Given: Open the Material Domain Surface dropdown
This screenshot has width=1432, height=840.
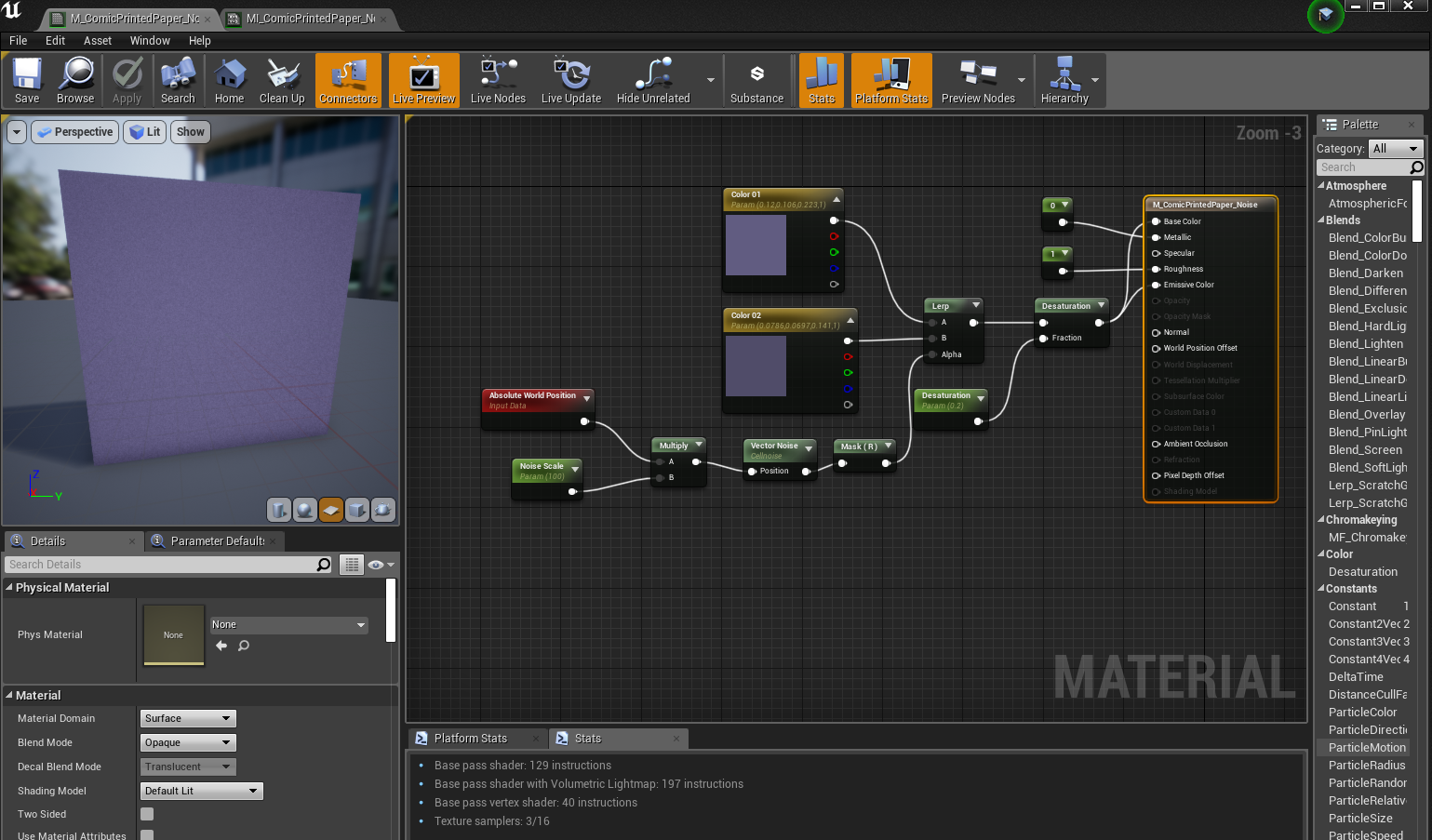Looking at the screenshot, I should pos(188,719).
